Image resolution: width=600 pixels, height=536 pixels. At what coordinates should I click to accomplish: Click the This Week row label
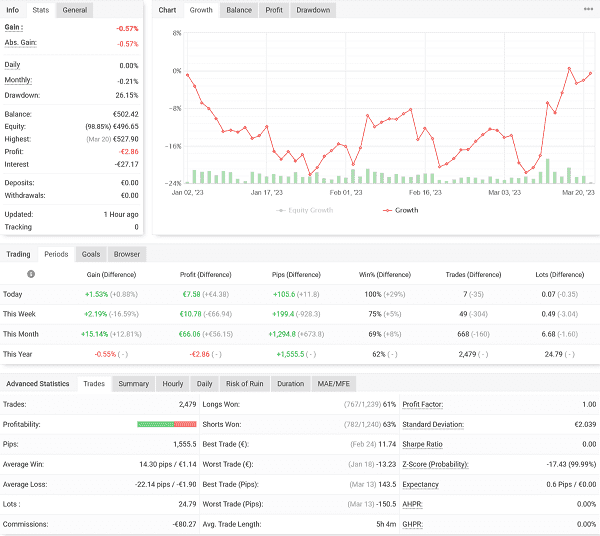coord(19,314)
